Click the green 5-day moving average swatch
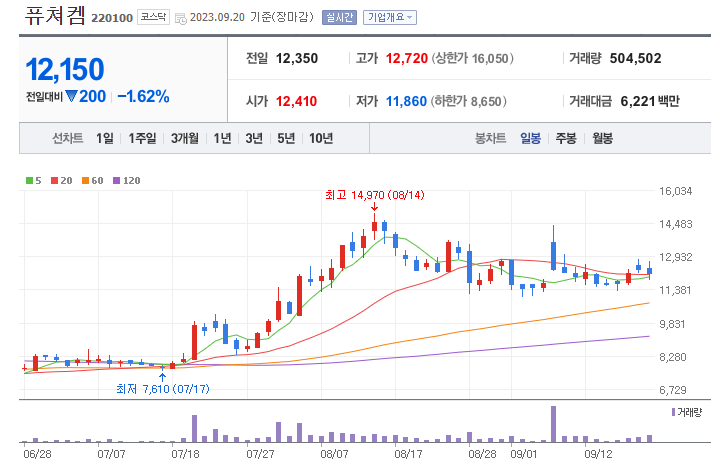Screen dimensions: 711x475 (29, 180)
